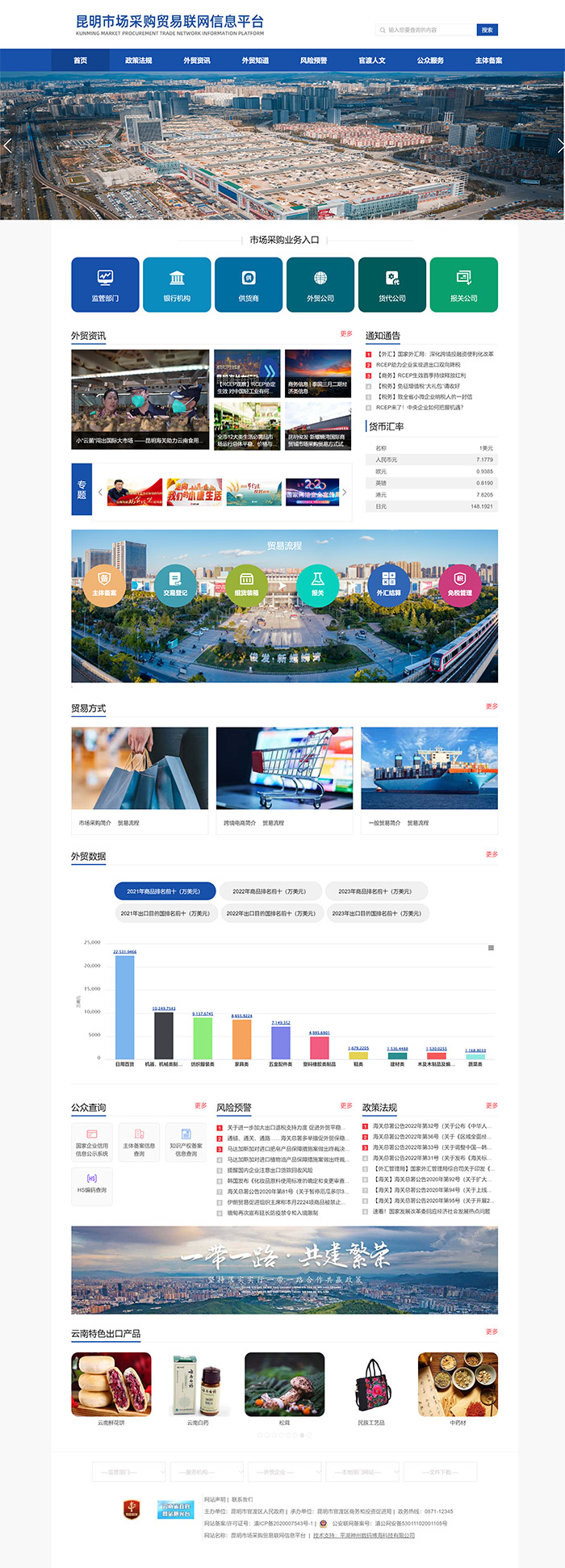This screenshot has width=565, height=1568.
Task: Open the 监管部门 business entry icon
Action: [x=105, y=284]
